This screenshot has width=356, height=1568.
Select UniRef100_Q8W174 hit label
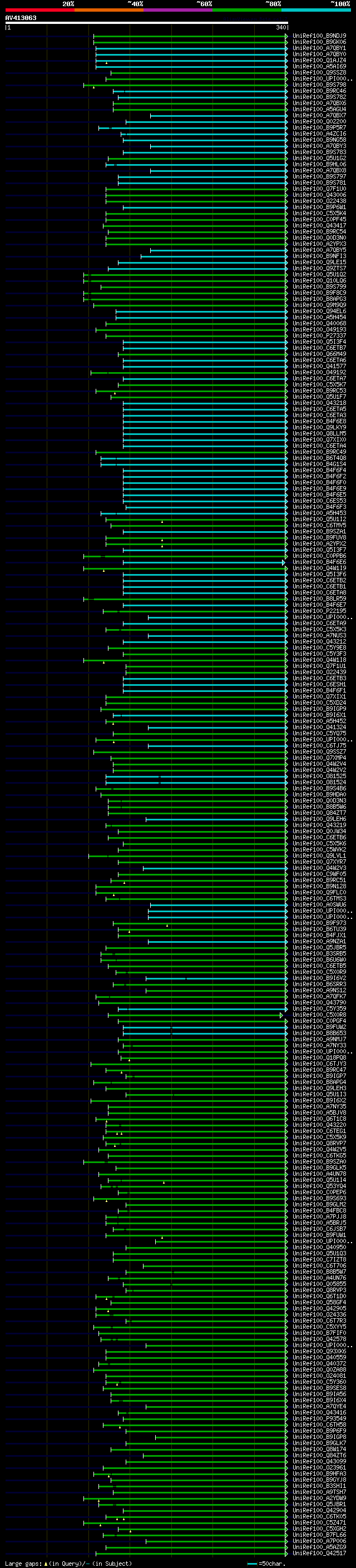pos(319,1449)
